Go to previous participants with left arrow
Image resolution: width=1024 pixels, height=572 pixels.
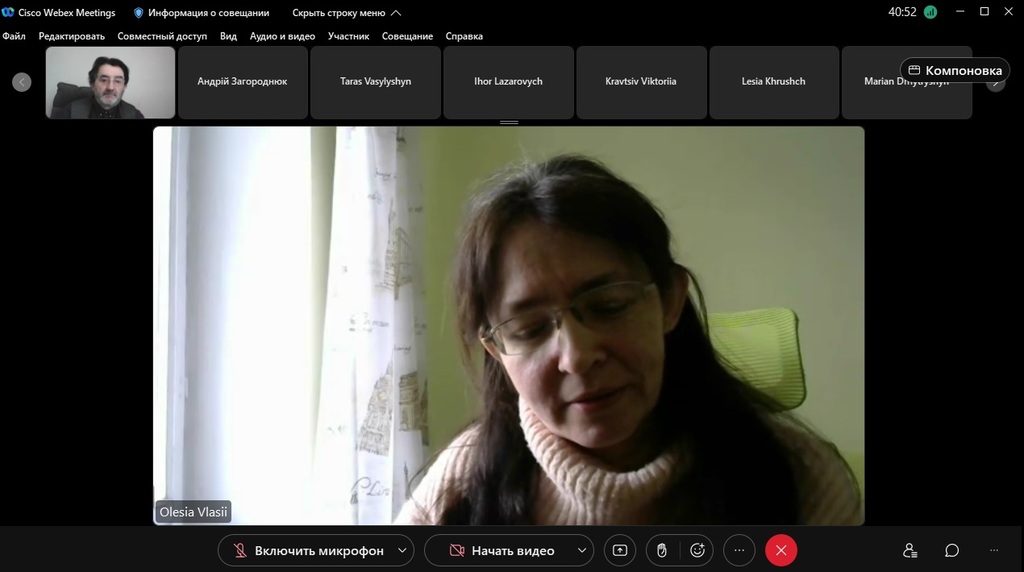[x=22, y=82]
